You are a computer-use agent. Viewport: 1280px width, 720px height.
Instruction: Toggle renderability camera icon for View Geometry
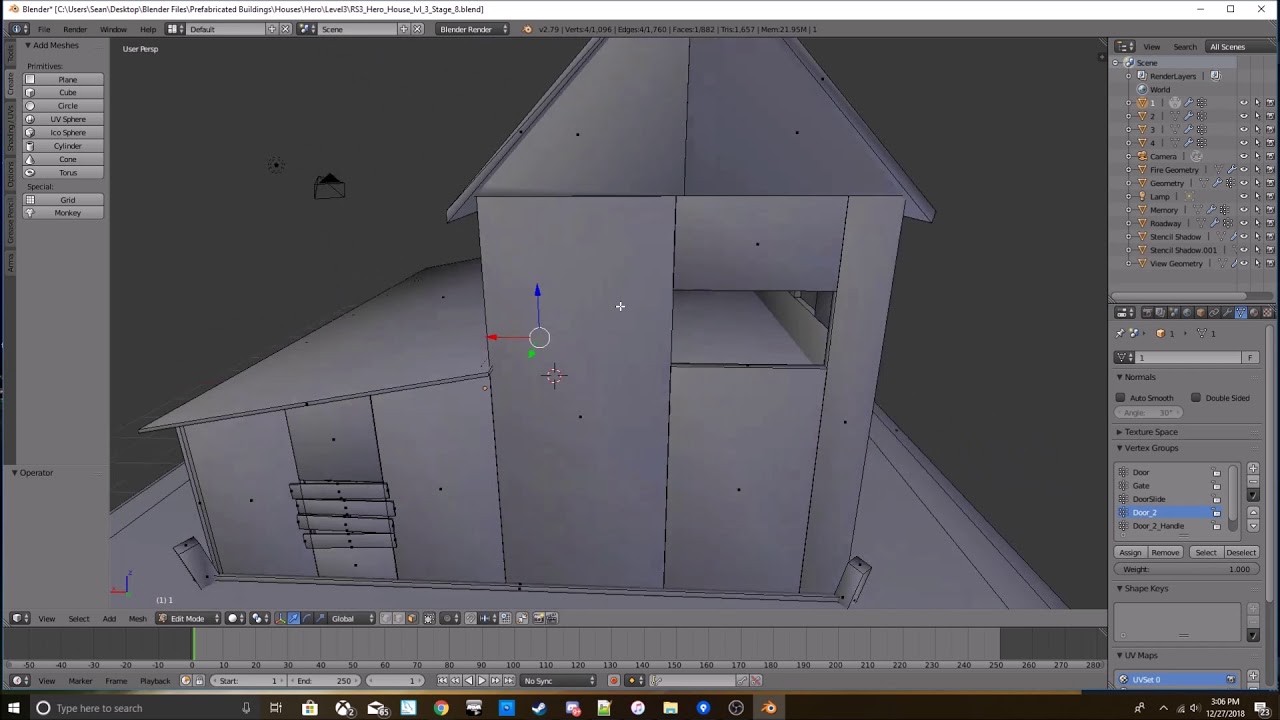[1270, 264]
